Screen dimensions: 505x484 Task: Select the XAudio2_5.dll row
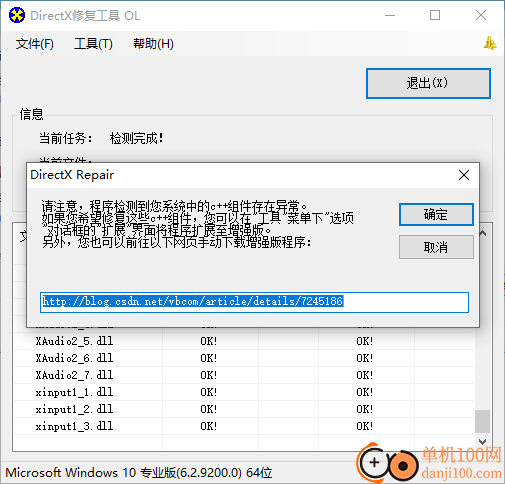point(244,341)
